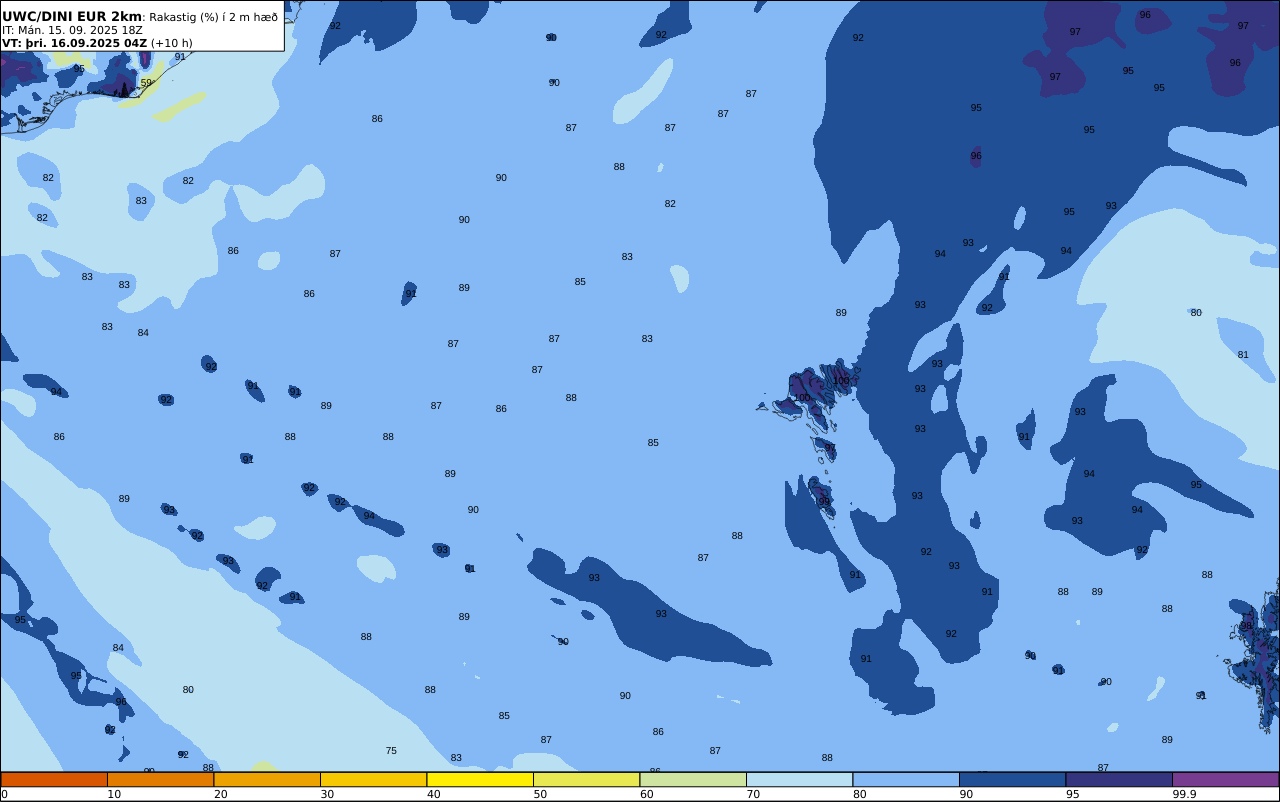Click the 95–99.9 navy legend swatch
The width and height of the screenshot is (1280, 802).
(1119, 779)
